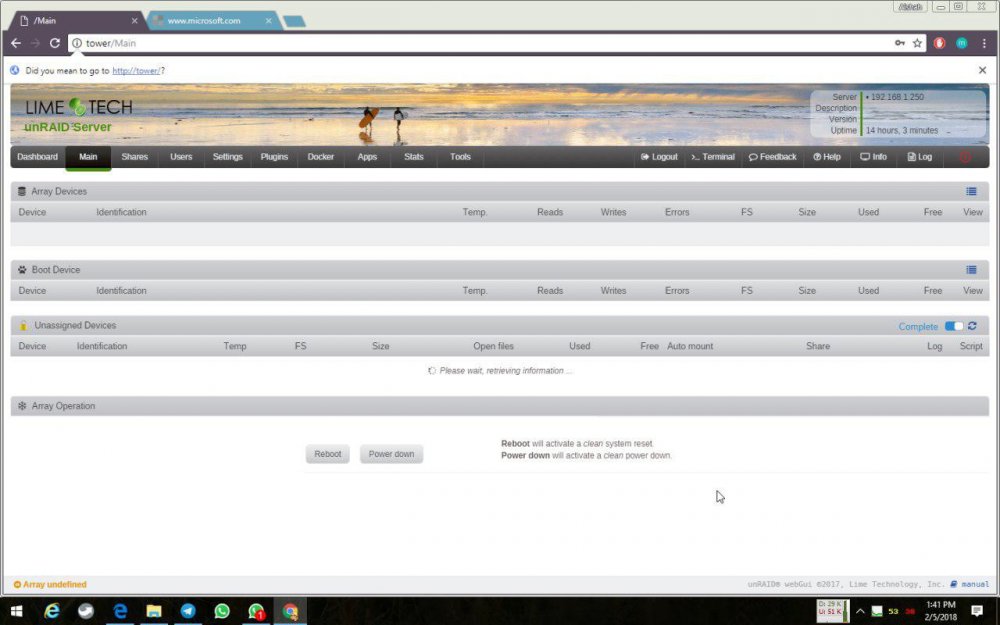
Task: Open Microsoft Edge from the taskbar
Action: pyautogui.click(x=120, y=611)
